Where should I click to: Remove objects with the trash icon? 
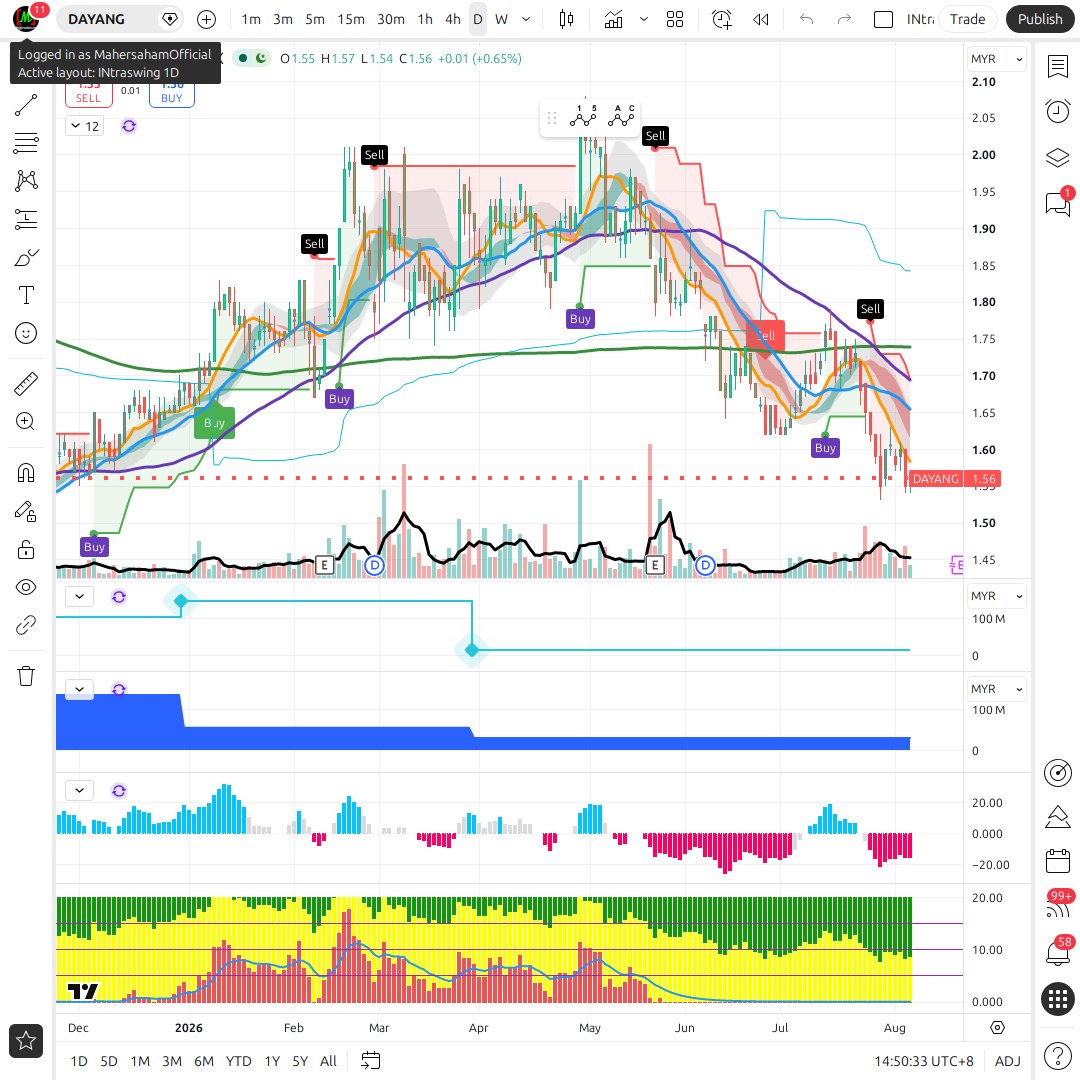point(26,676)
